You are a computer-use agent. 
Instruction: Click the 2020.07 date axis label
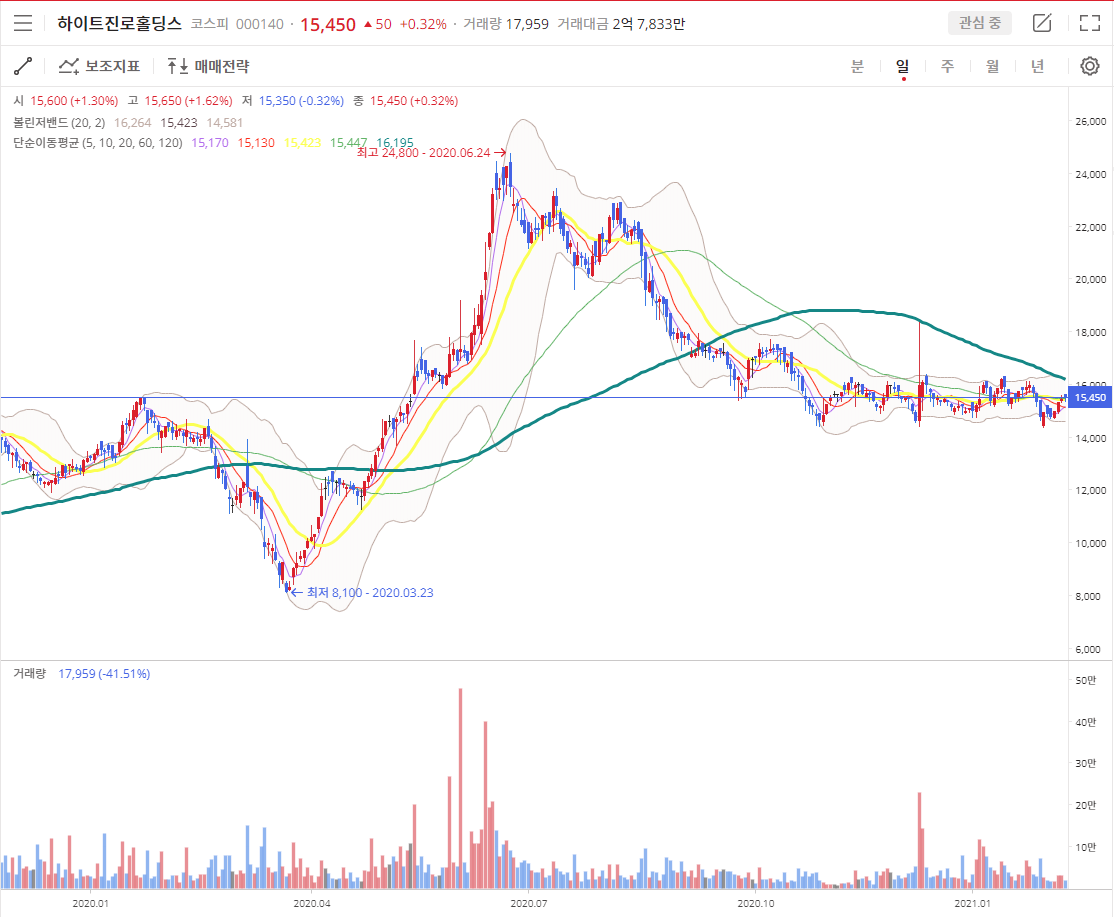tap(529, 904)
